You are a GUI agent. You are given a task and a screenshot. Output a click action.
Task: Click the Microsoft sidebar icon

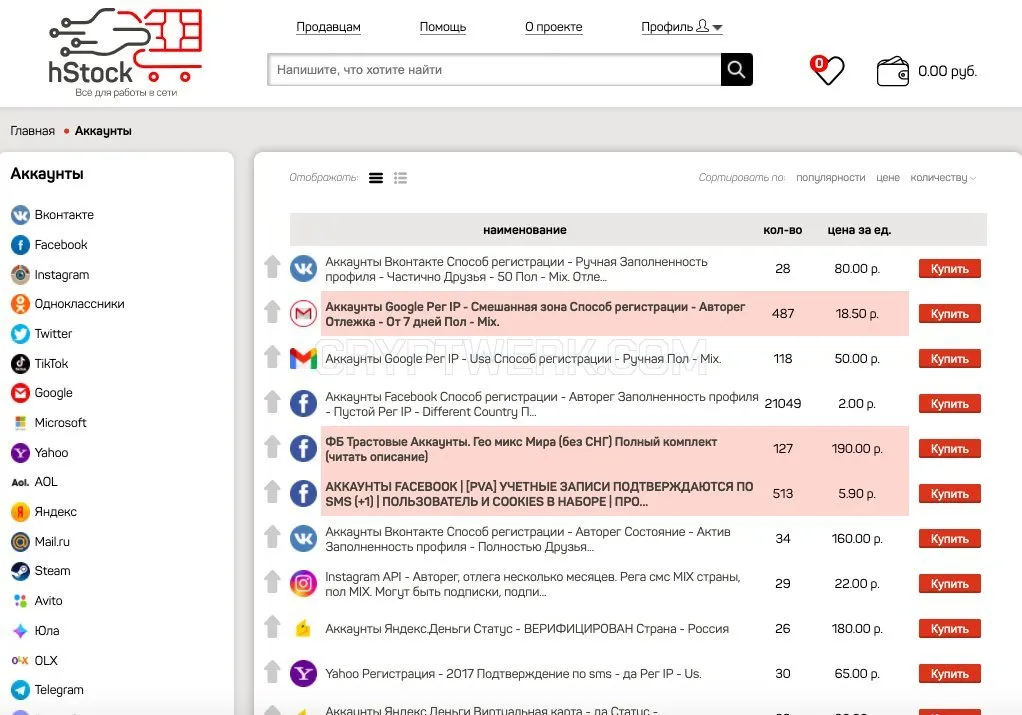(20, 423)
